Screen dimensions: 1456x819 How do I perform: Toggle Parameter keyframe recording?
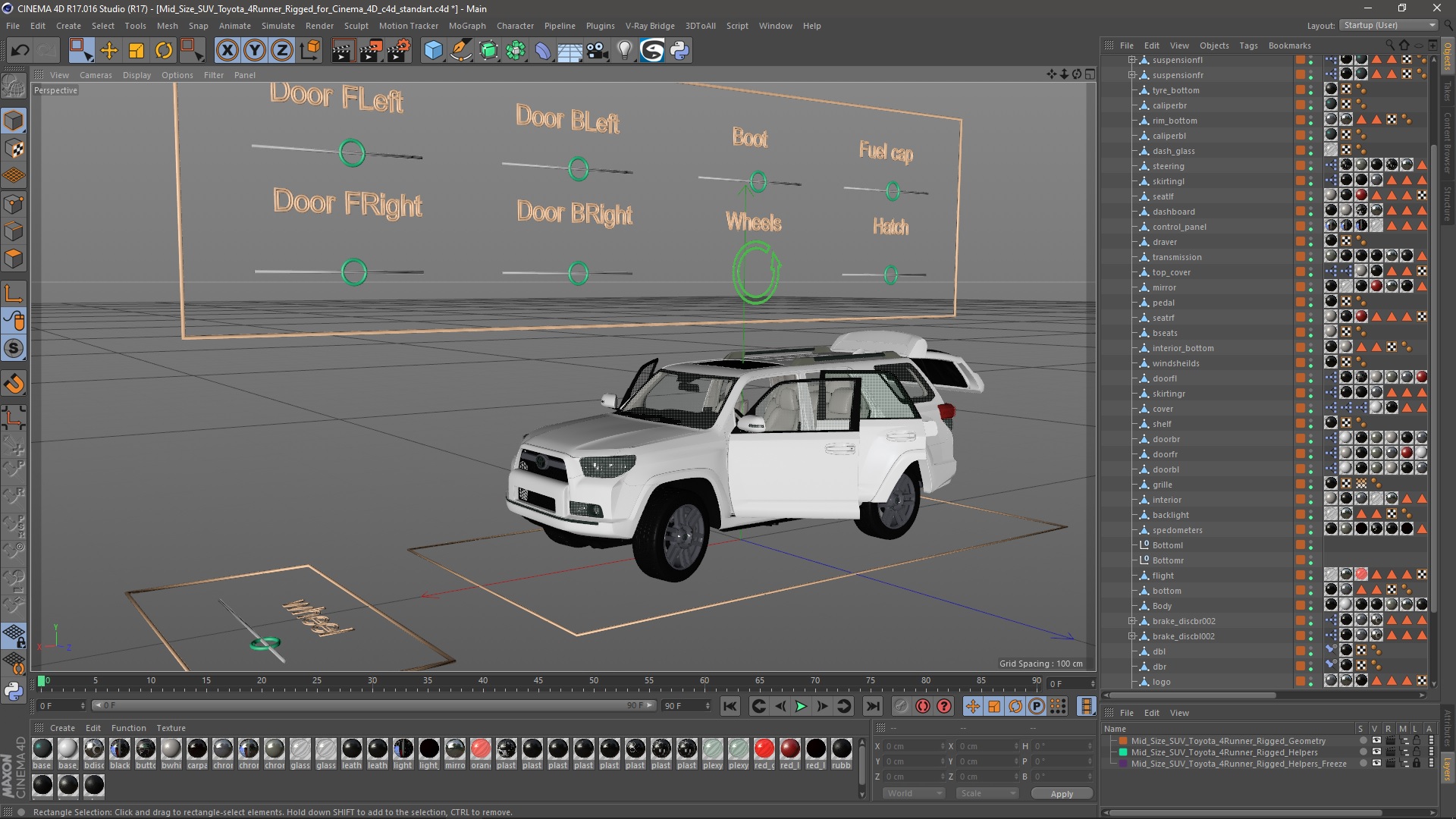click(x=1037, y=706)
